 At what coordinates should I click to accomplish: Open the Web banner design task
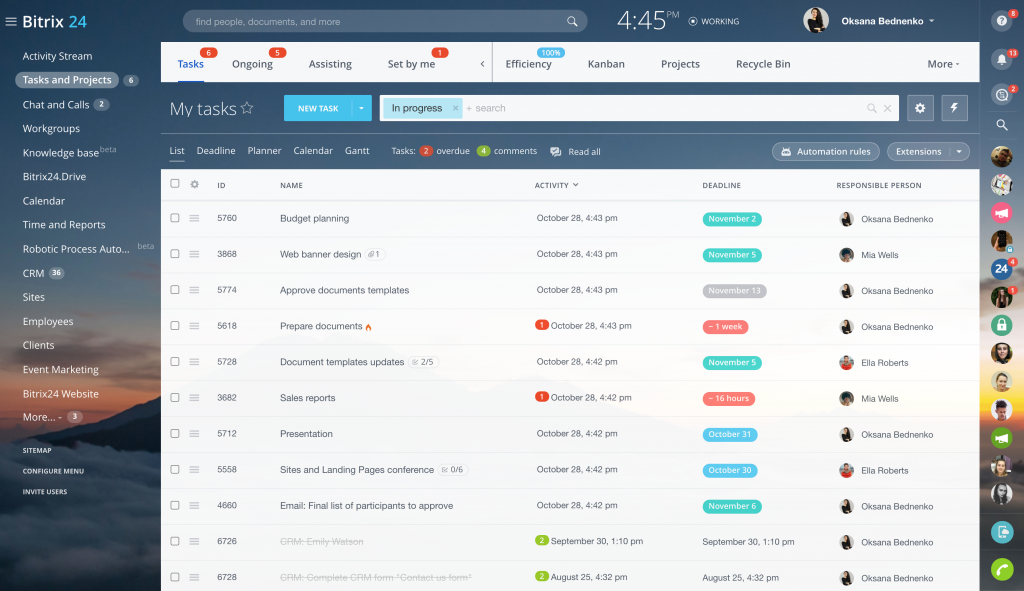tap(320, 255)
